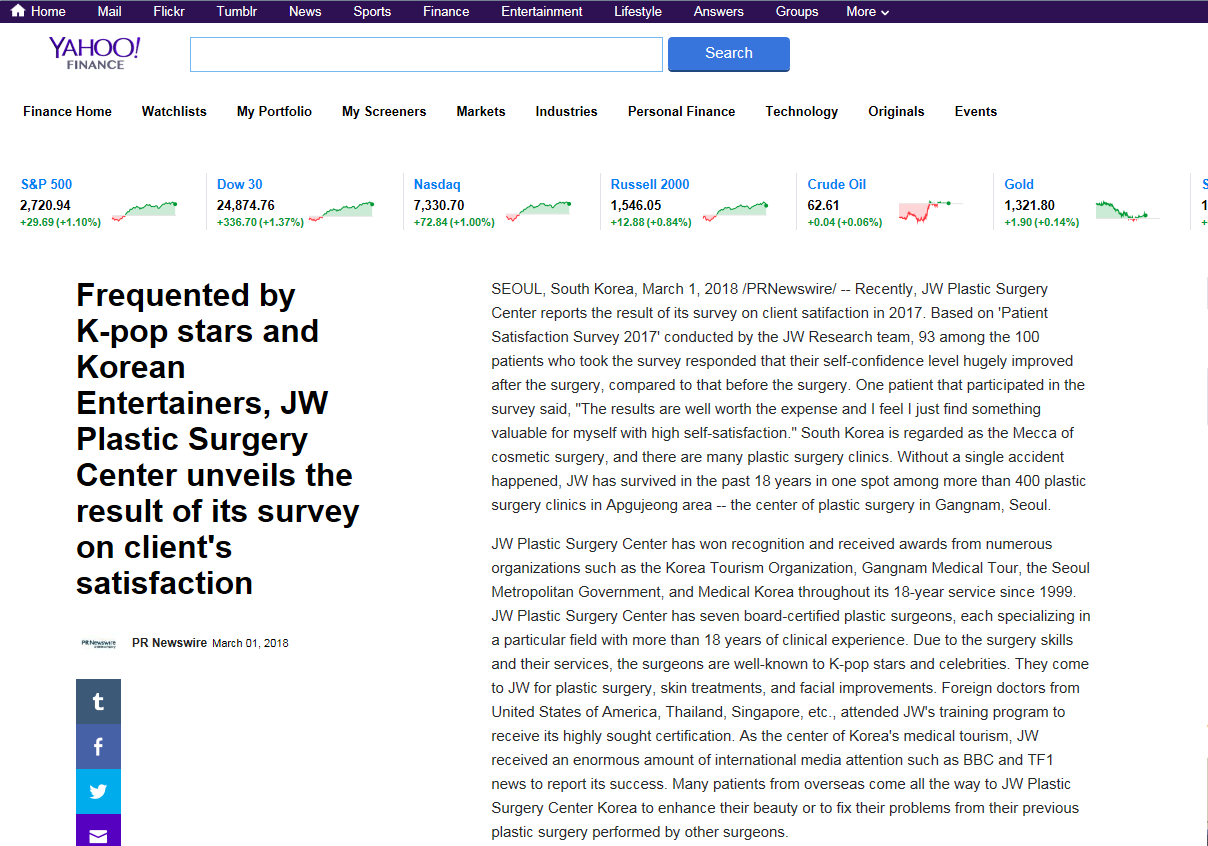
Task: Open the Dow 30 sparkline chart
Action: [x=342, y=210]
